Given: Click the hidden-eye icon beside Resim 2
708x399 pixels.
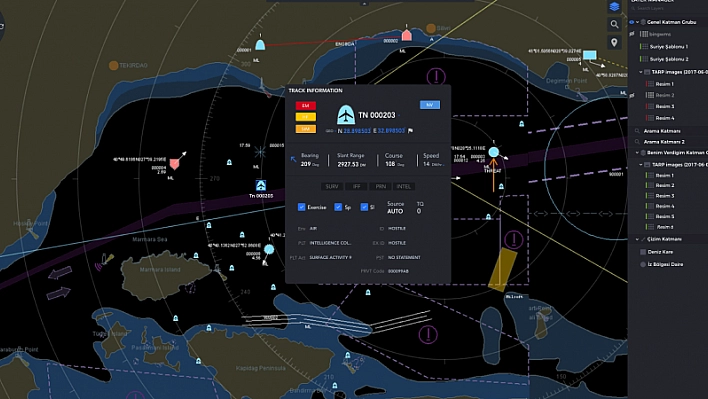Looking at the screenshot, I should pos(633,95).
